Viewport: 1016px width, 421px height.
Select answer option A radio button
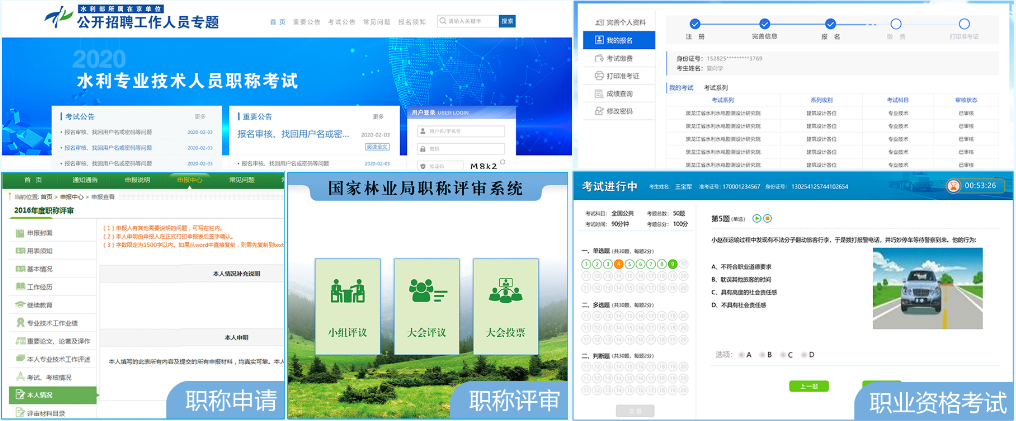[741, 354]
